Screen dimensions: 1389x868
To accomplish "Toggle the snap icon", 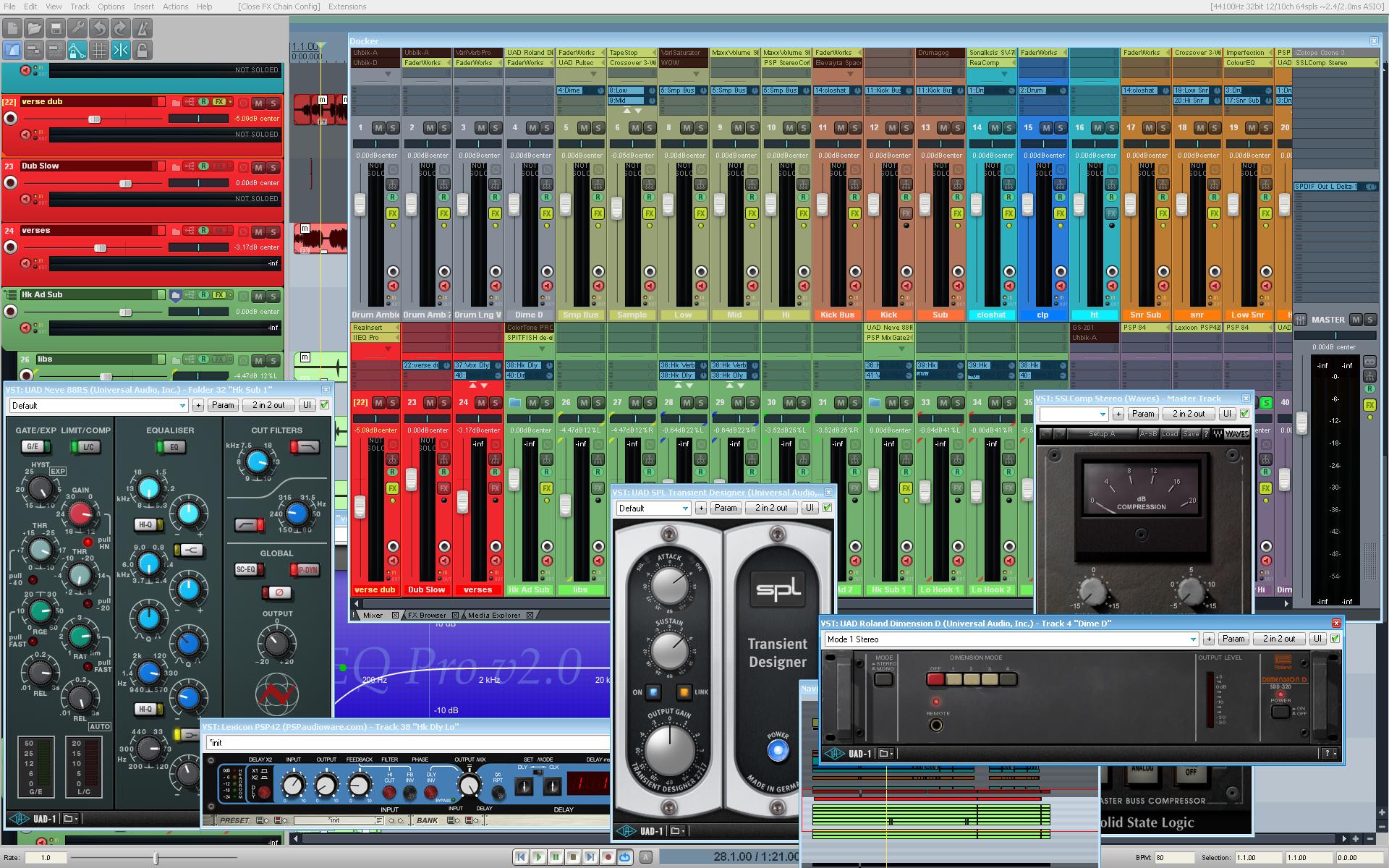I will point(121,51).
